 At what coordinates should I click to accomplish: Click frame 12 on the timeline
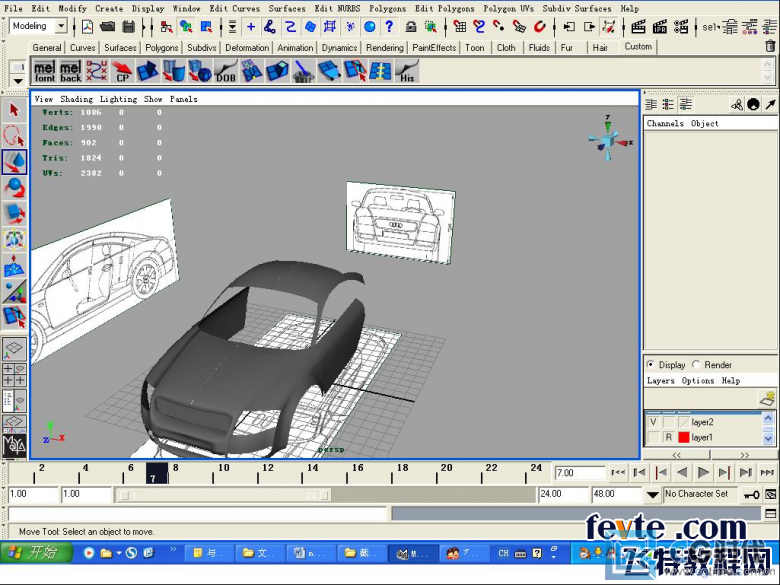(268, 473)
